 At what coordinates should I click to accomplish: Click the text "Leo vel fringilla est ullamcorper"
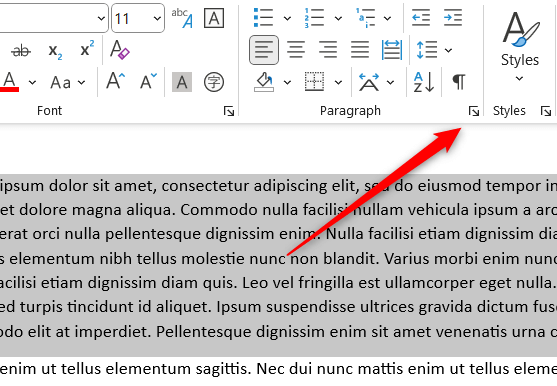[x=359, y=283]
